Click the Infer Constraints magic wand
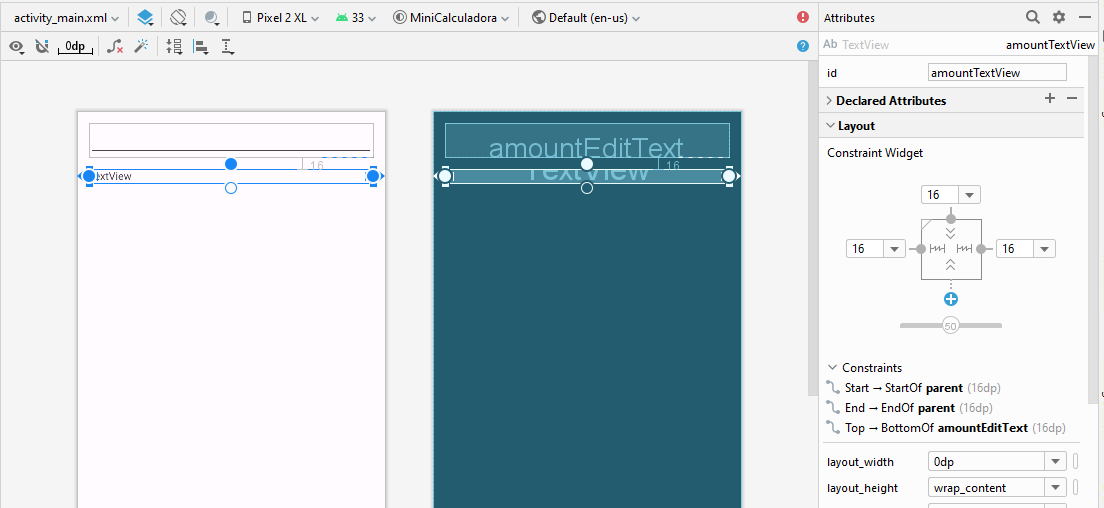 (x=141, y=46)
